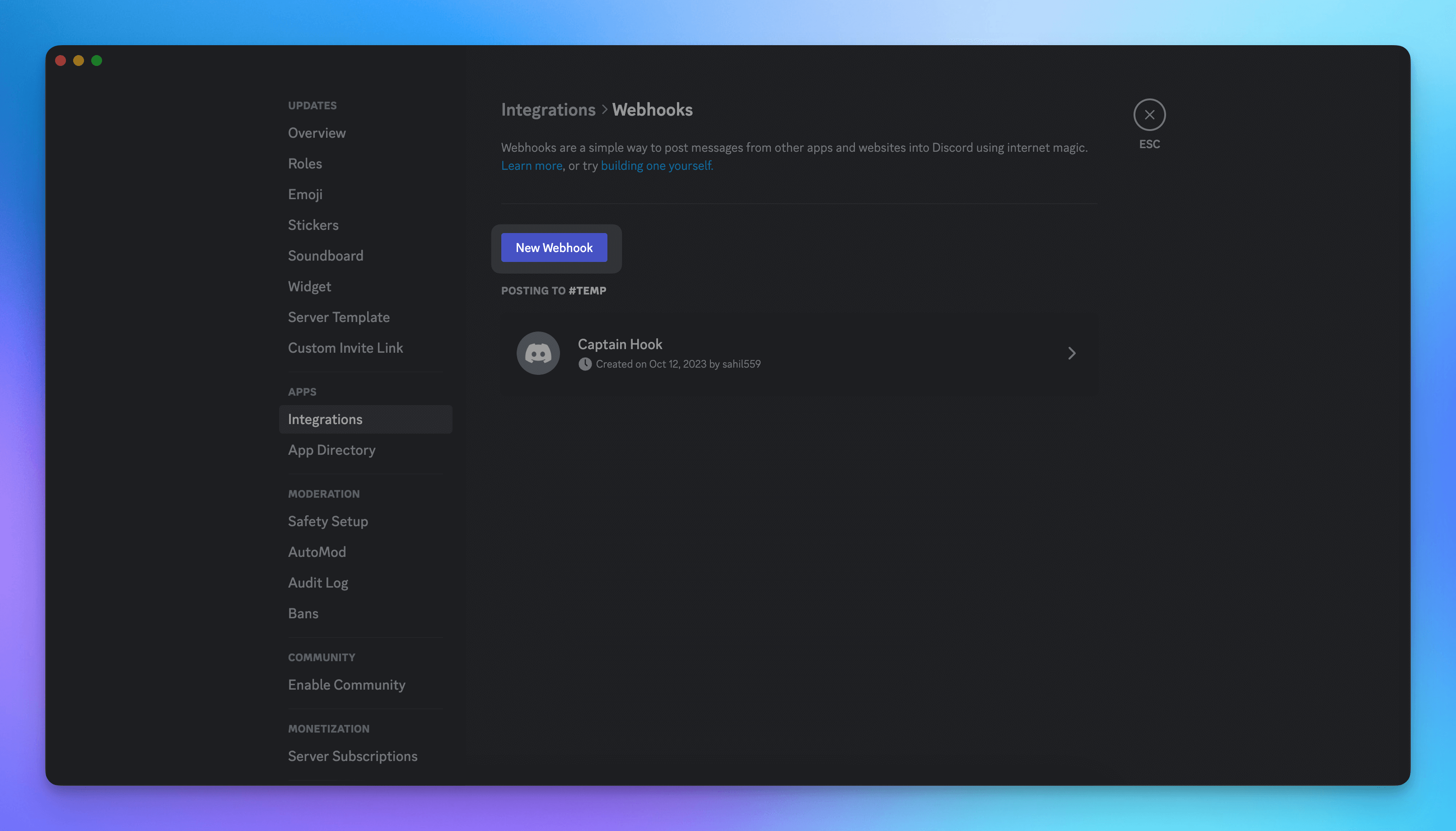Screen dimensions: 1456x831
Task: Open AutoMod settings
Action: point(365,552)
